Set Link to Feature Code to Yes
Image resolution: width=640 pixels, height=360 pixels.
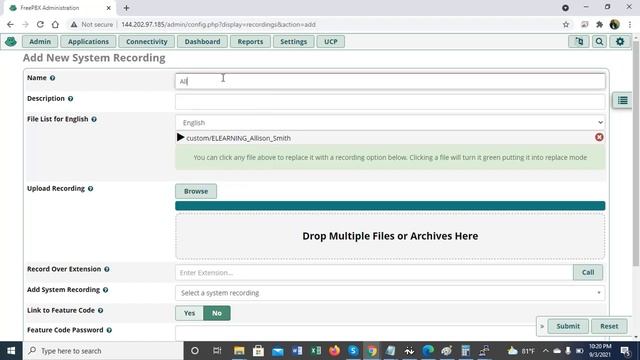[189, 313]
